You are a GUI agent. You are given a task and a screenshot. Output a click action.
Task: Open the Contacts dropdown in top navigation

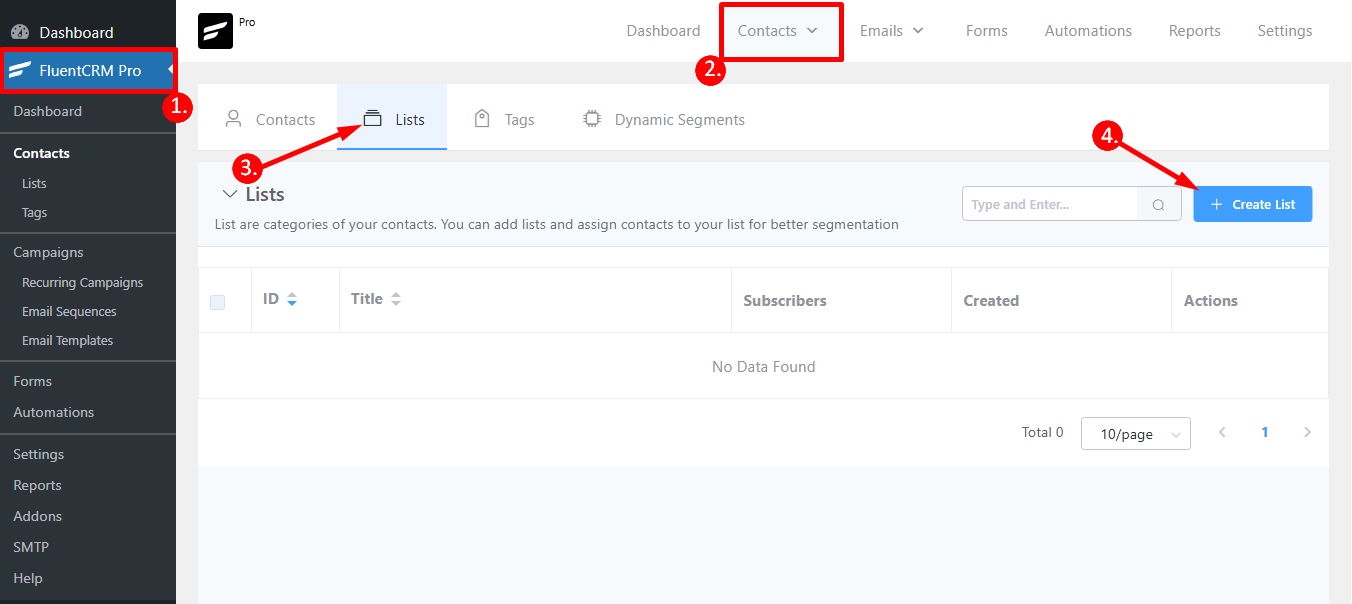pos(778,31)
